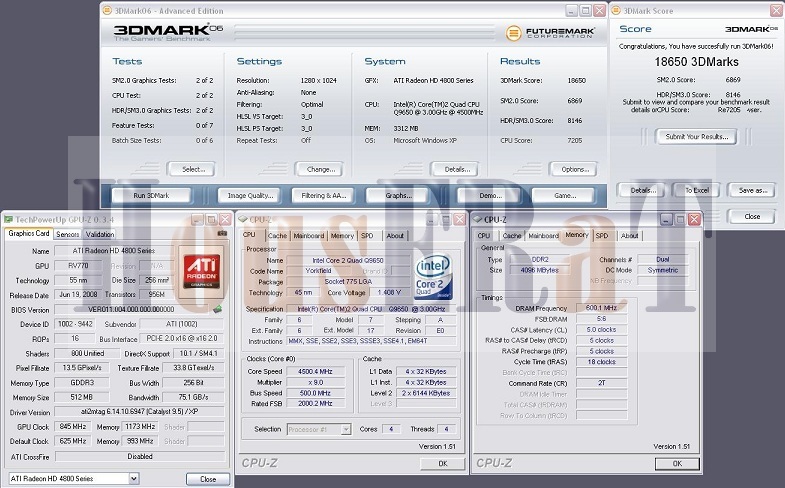Click the Bandwidth 75.1 GB/s field

click(x=193, y=397)
